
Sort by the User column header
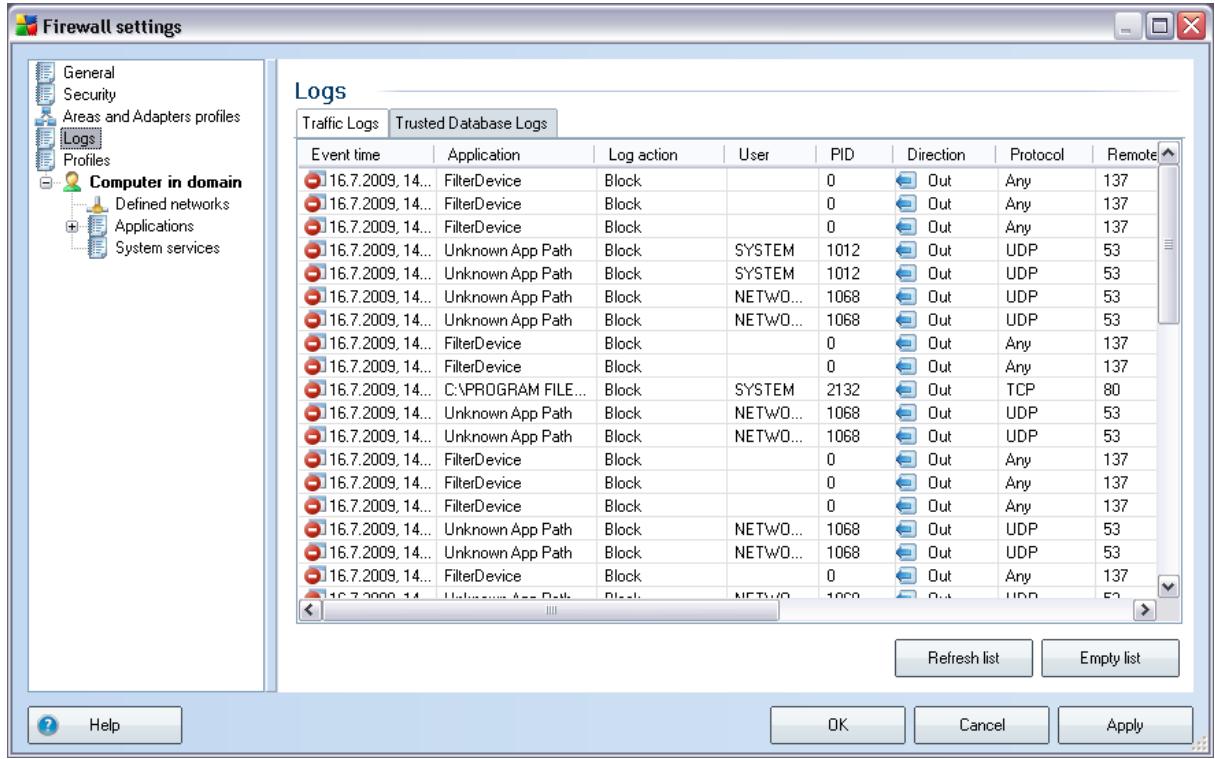click(x=773, y=155)
